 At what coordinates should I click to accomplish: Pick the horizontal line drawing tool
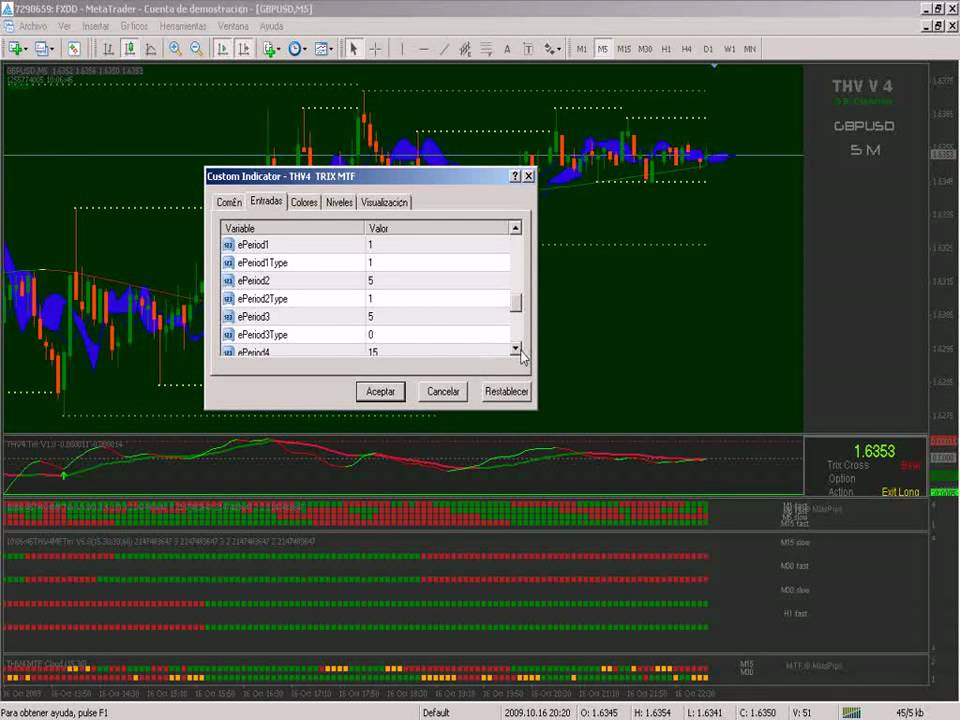[x=423, y=49]
